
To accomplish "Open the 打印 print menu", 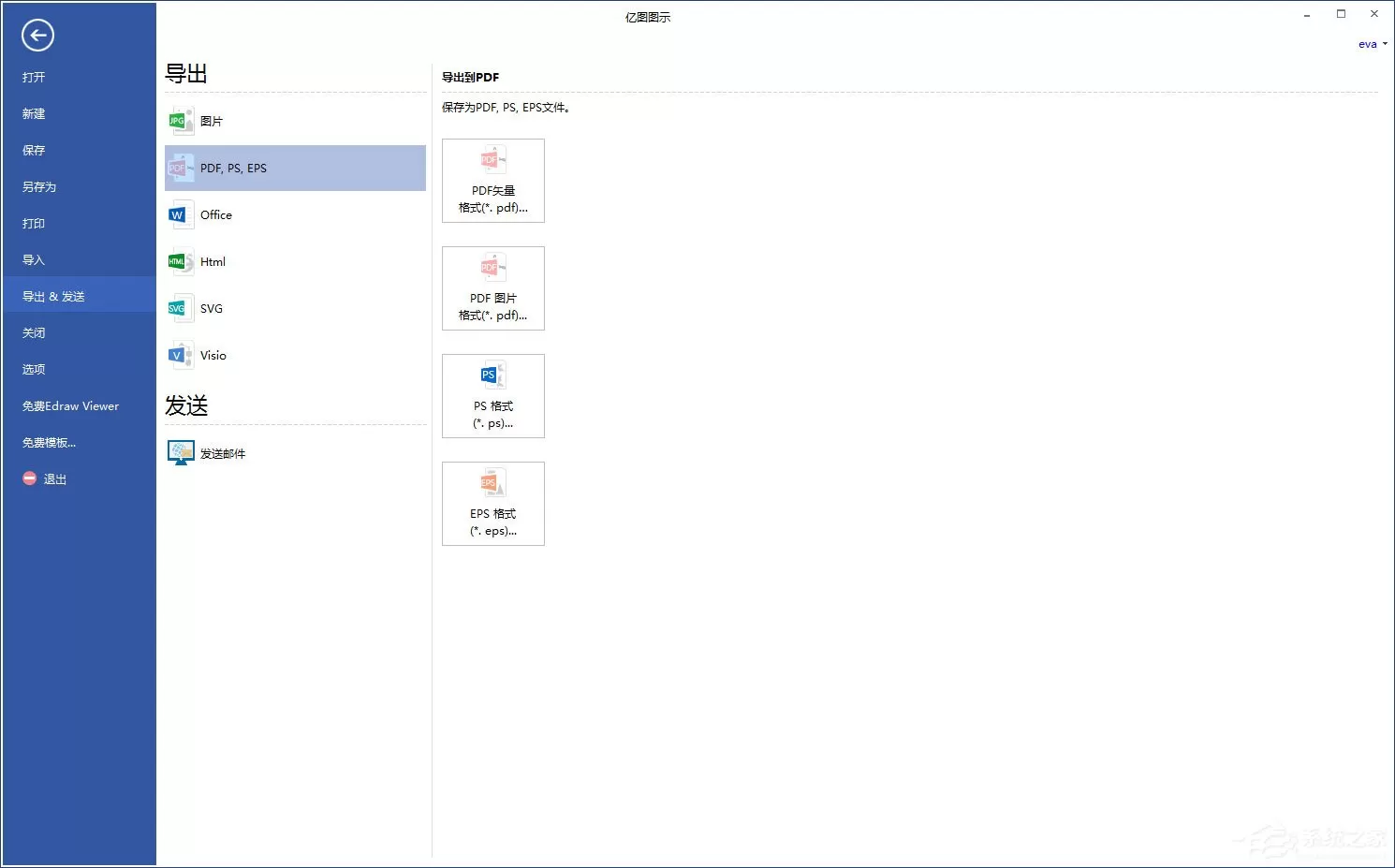I will point(34,223).
